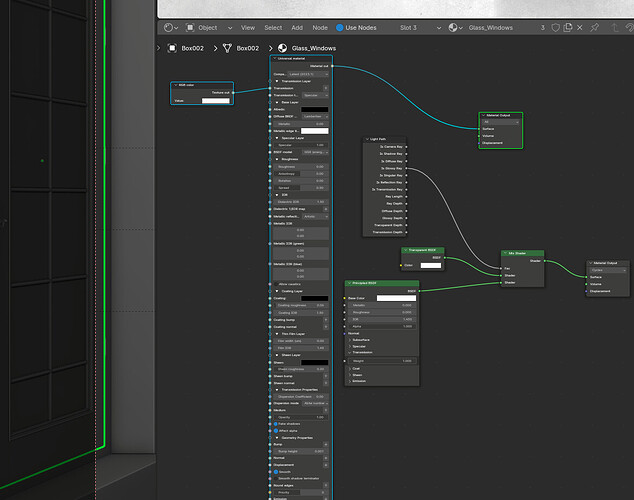Click the Bump slot button

(325, 444)
